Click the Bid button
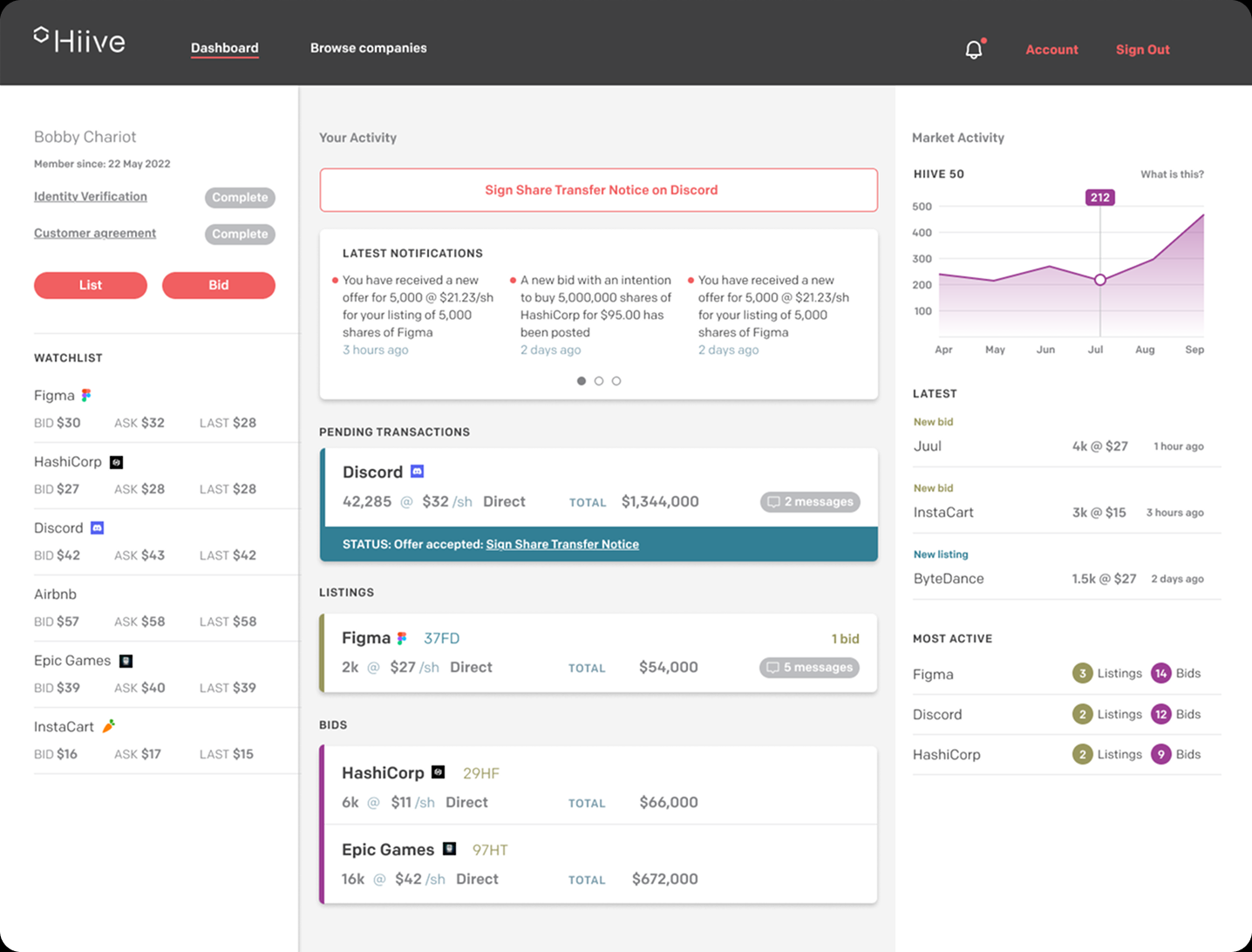The width and height of the screenshot is (1252, 952). [x=219, y=285]
